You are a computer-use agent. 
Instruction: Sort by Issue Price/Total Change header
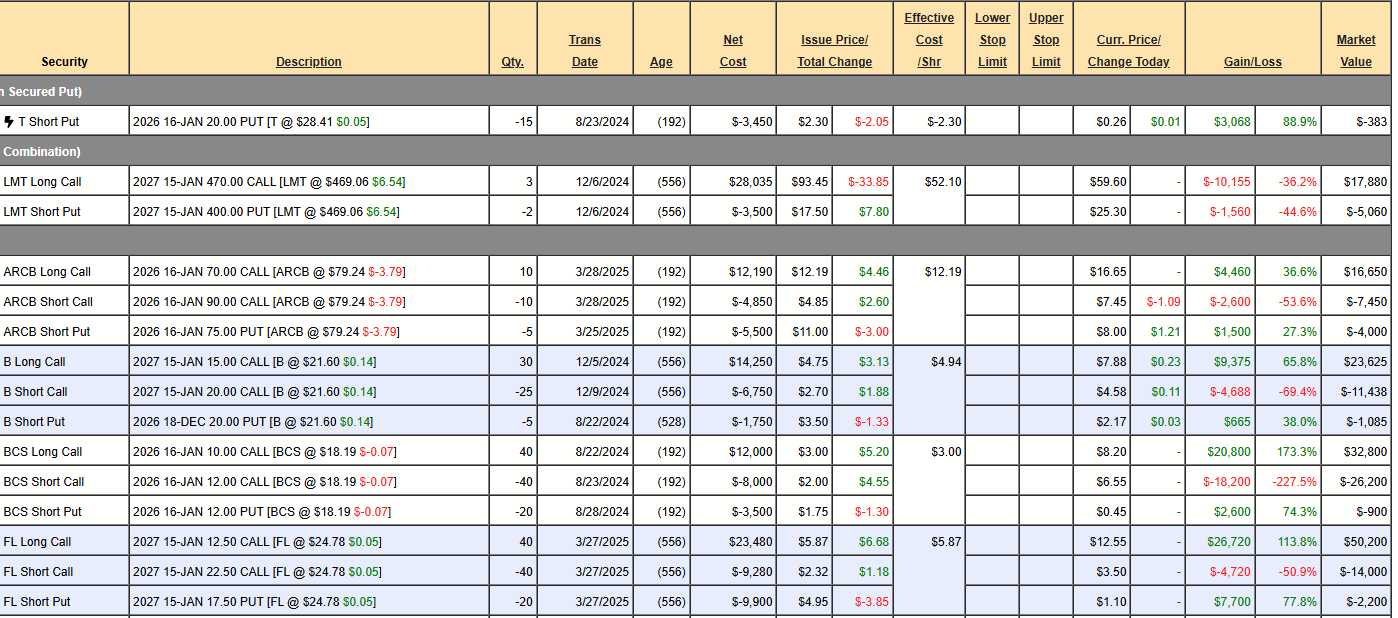pyautogui.click(x=834, y=51)
